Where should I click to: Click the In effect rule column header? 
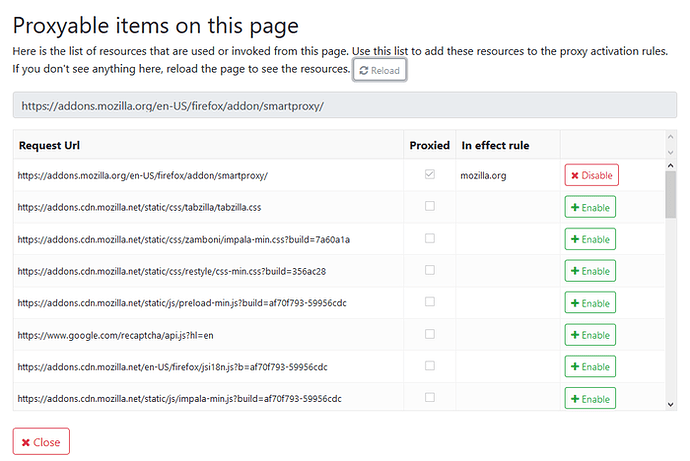495,145
